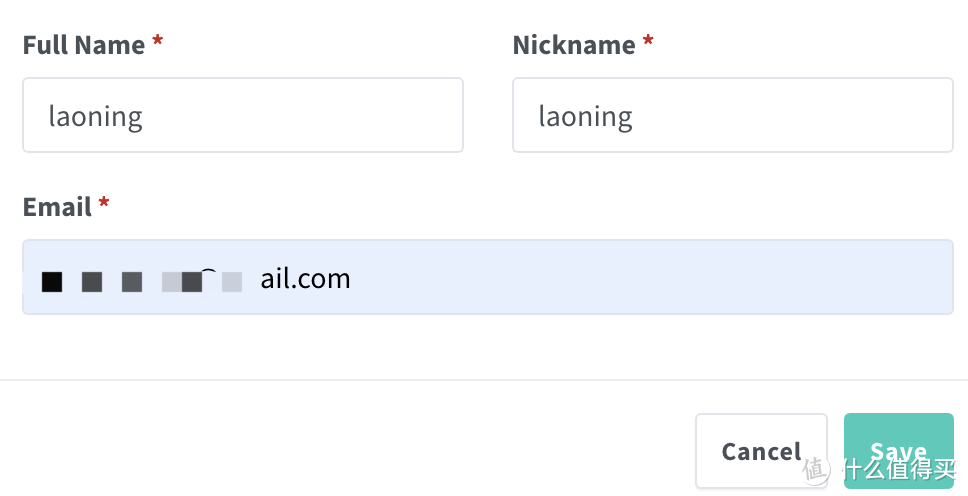968x496 pixels.
Task: Click the curved mark above redacted email
Action: [x=209, y=271]
